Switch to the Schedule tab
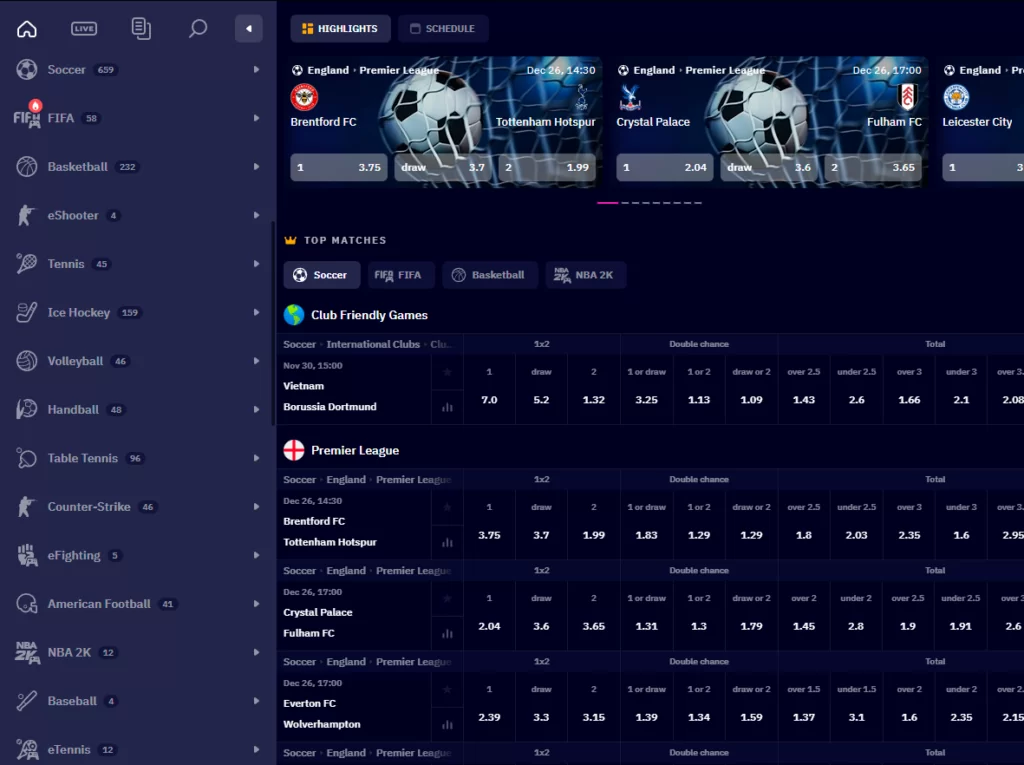This screenshot has width=1024, height=765. 443,29
